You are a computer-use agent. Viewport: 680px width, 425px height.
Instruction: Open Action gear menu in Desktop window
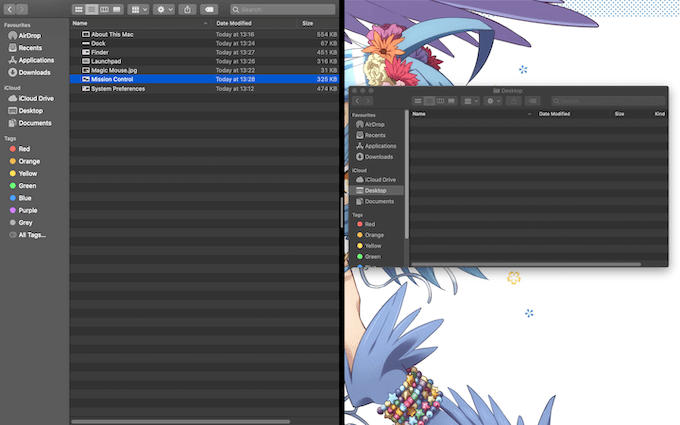click(x=493, y=101)
